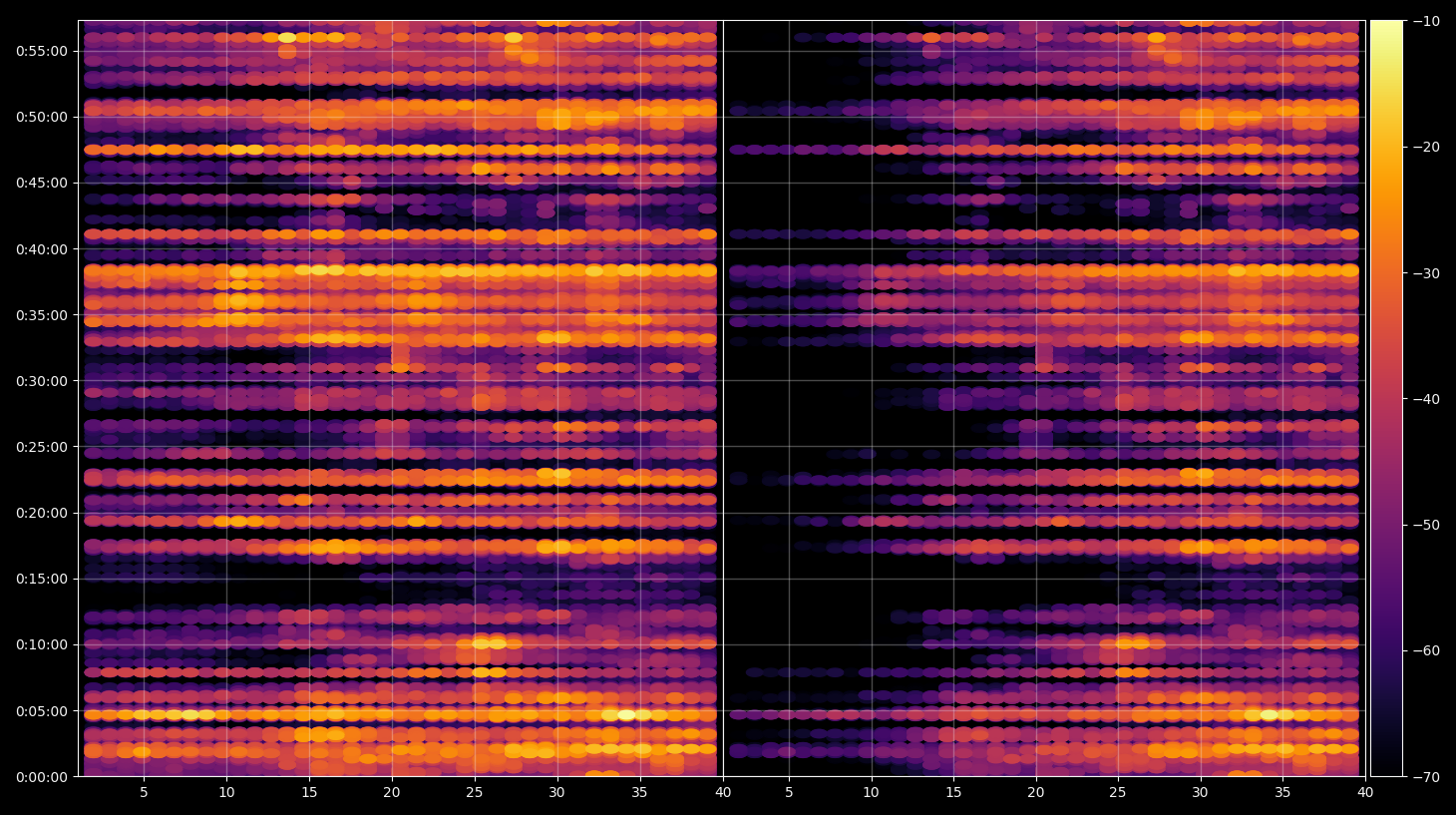Click the −10 colorbar tick label
Viewport: 1456px width, 815px height.
tap(1426, 21)
